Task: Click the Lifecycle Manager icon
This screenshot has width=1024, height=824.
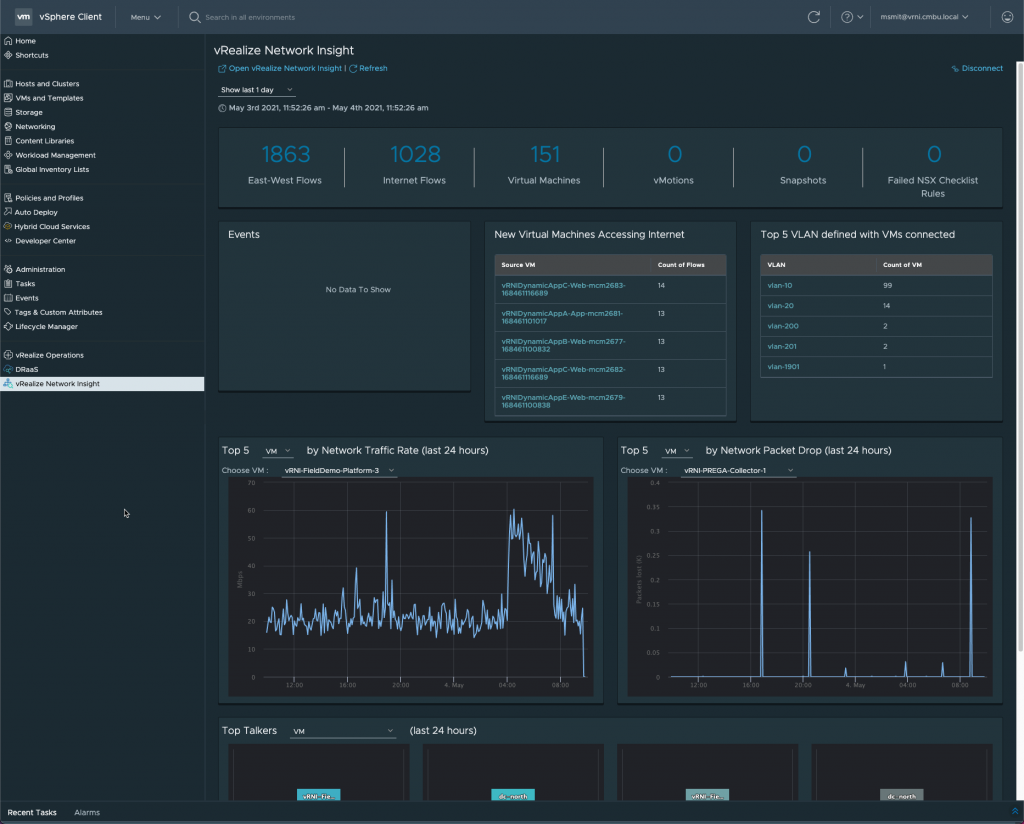Action: (8, 326)
